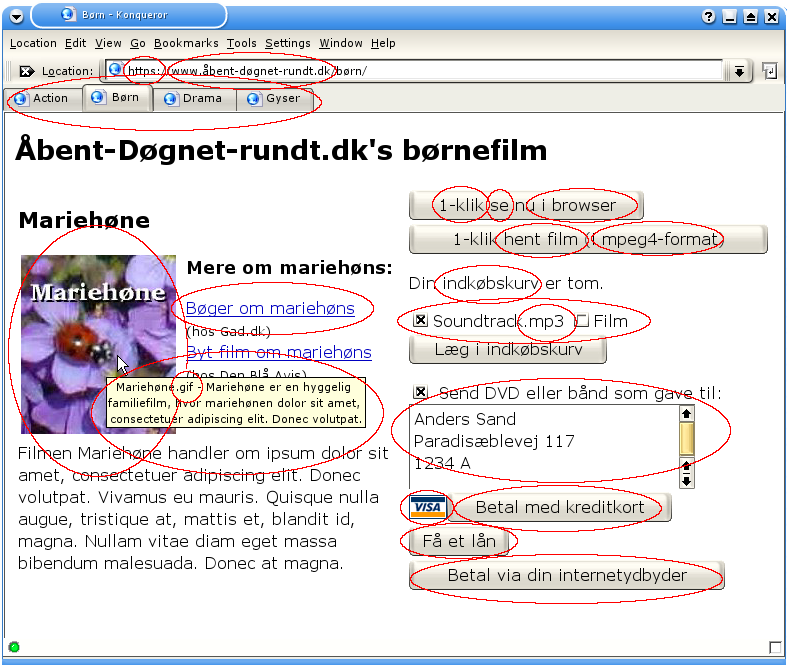Open the Window menu
Viewport: 787px width, 665px height.
click(341, 43)
